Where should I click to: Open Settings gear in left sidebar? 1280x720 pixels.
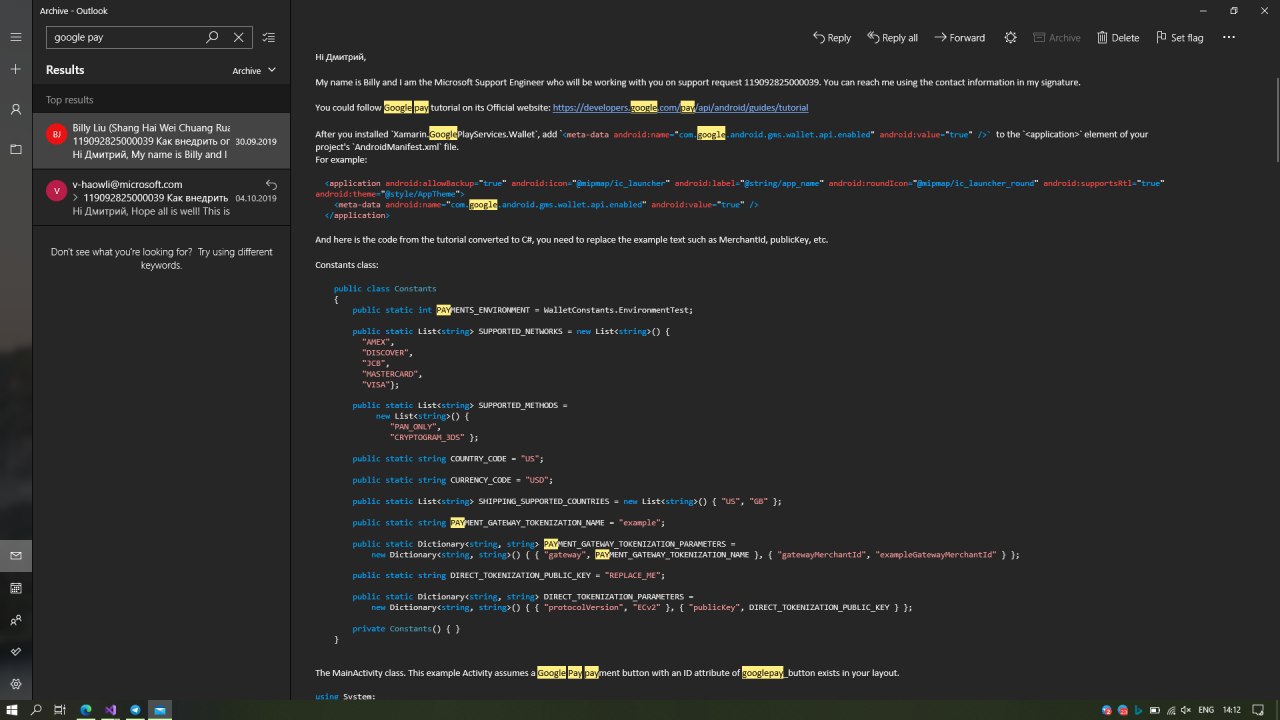(x=16, y=684)
